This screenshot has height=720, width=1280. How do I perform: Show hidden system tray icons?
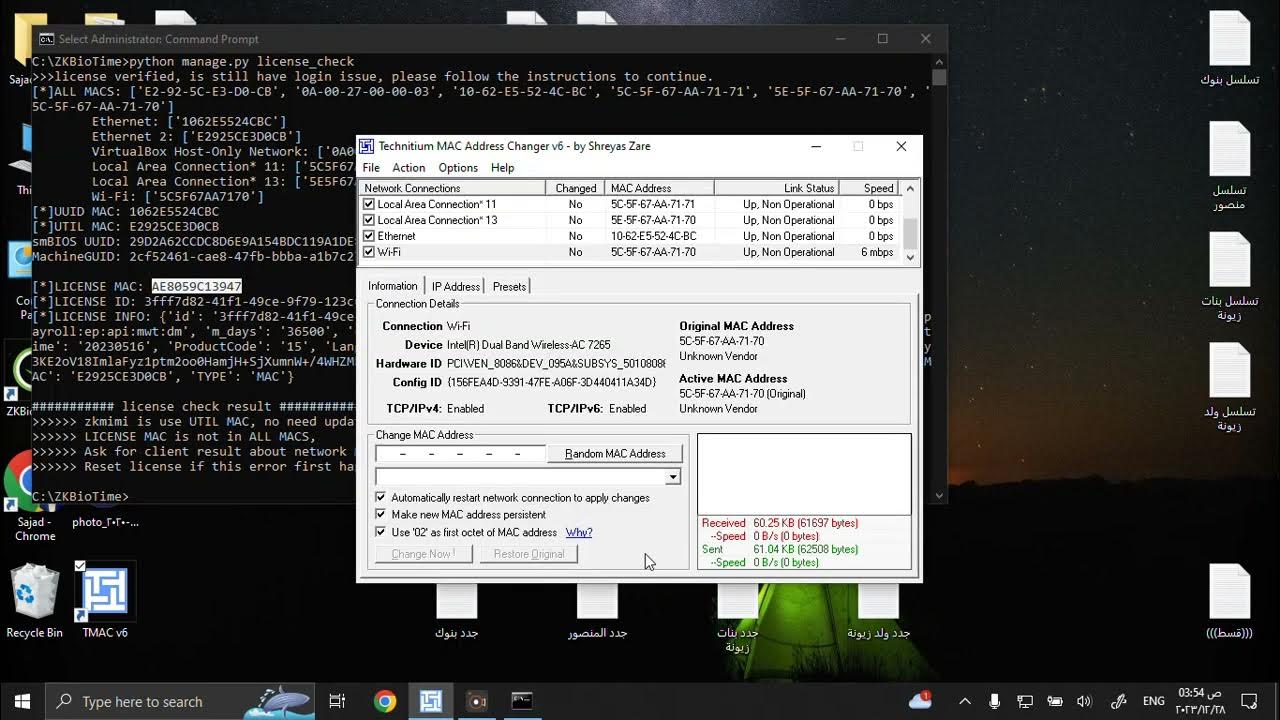964,701
